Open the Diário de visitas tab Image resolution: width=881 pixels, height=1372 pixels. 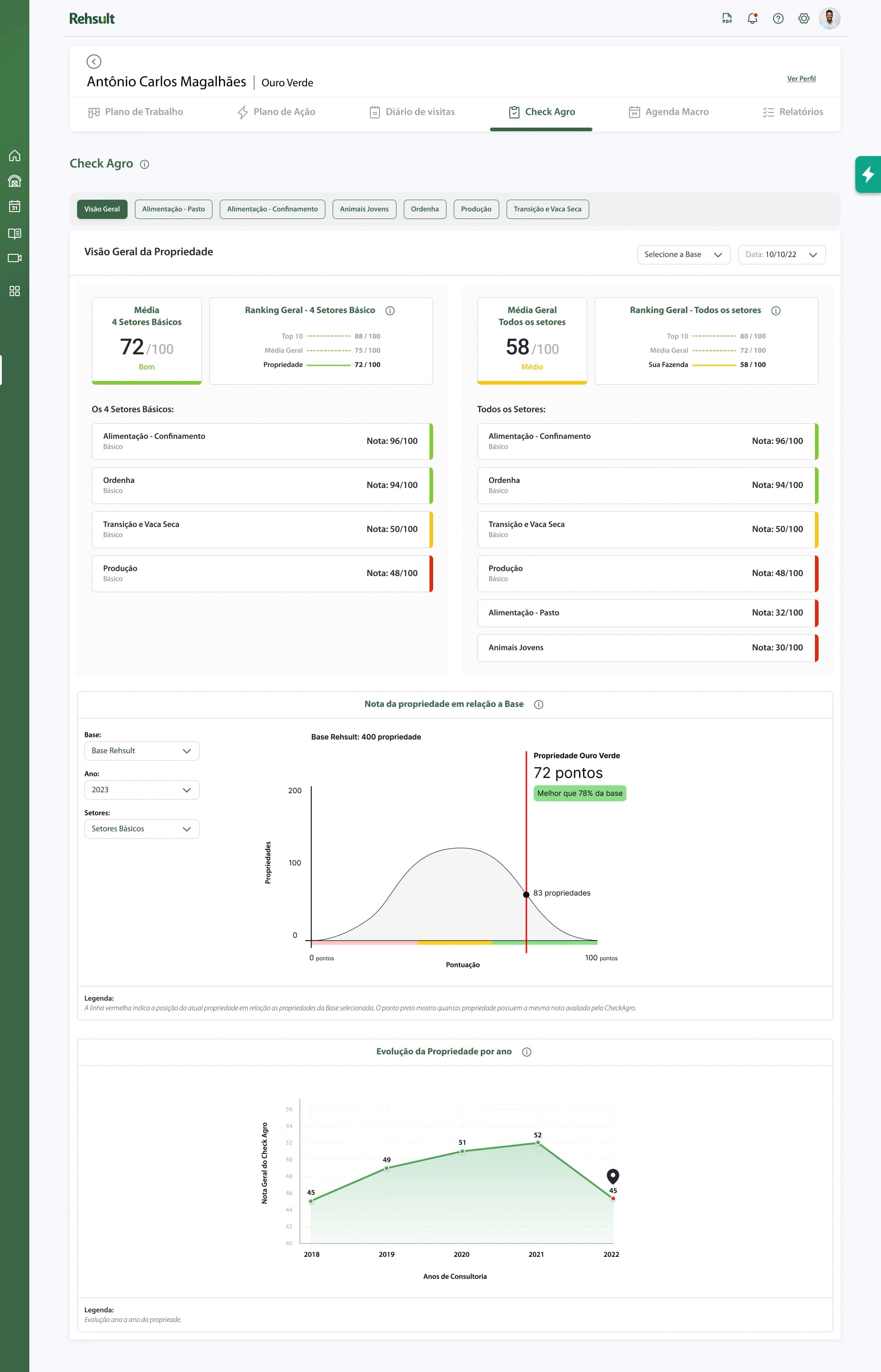(412, 112)
